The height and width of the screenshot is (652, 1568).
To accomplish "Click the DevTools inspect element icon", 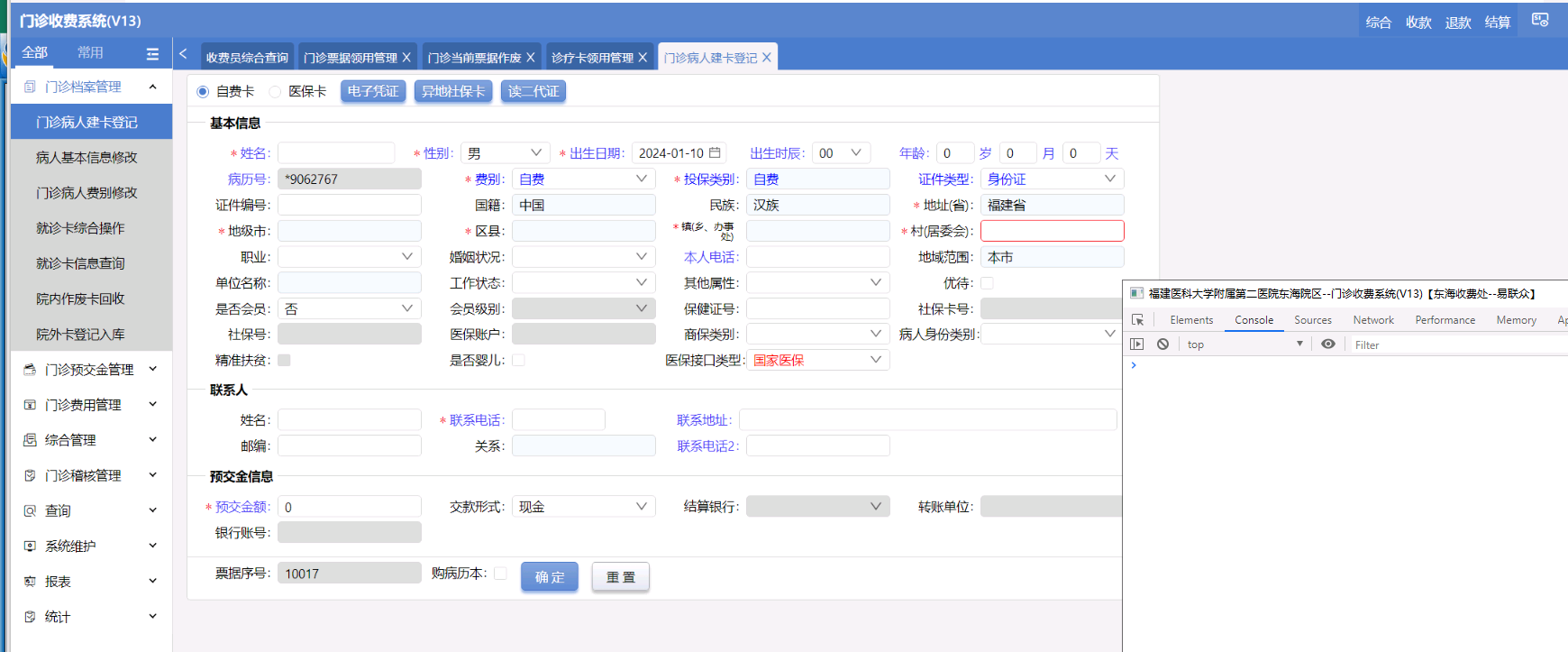I will [x=1137, y=320].
